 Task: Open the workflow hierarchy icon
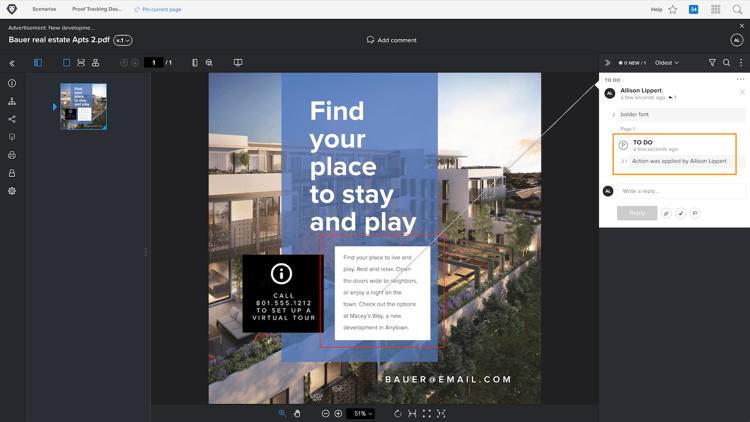tap(12, 101)
